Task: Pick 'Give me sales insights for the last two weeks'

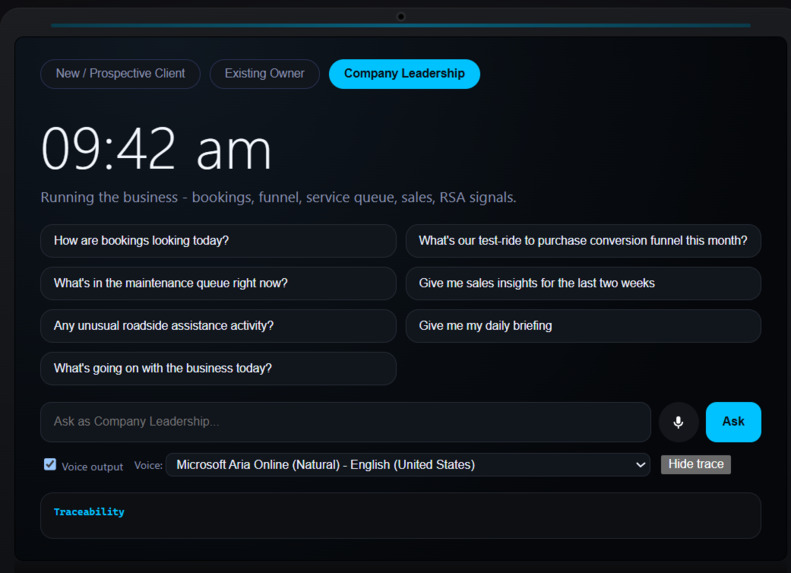Action: [583, 283]
